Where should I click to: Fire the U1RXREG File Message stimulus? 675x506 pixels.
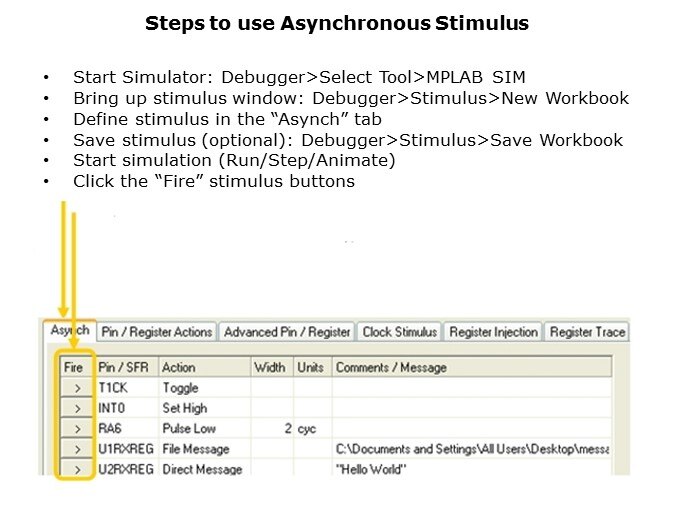click(x=73, y=449)
